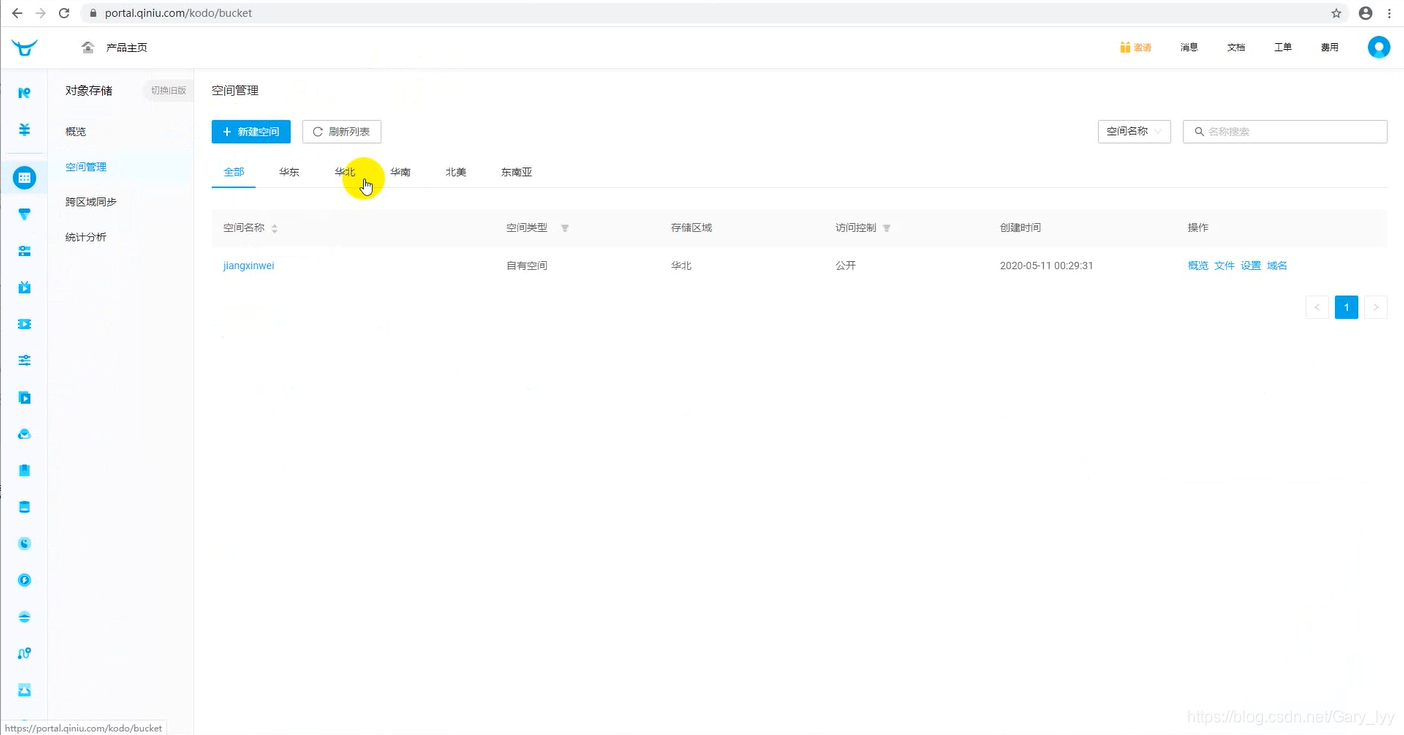Click the browser address bar URL
The width and height of the screenshot is (1404, 735).
coord(178,13)
